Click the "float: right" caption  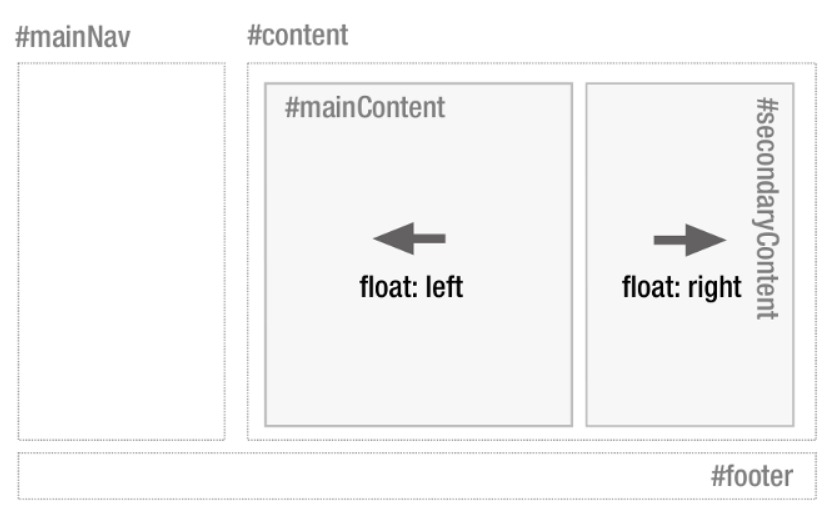pyautogui.click(x=682, y=288)
